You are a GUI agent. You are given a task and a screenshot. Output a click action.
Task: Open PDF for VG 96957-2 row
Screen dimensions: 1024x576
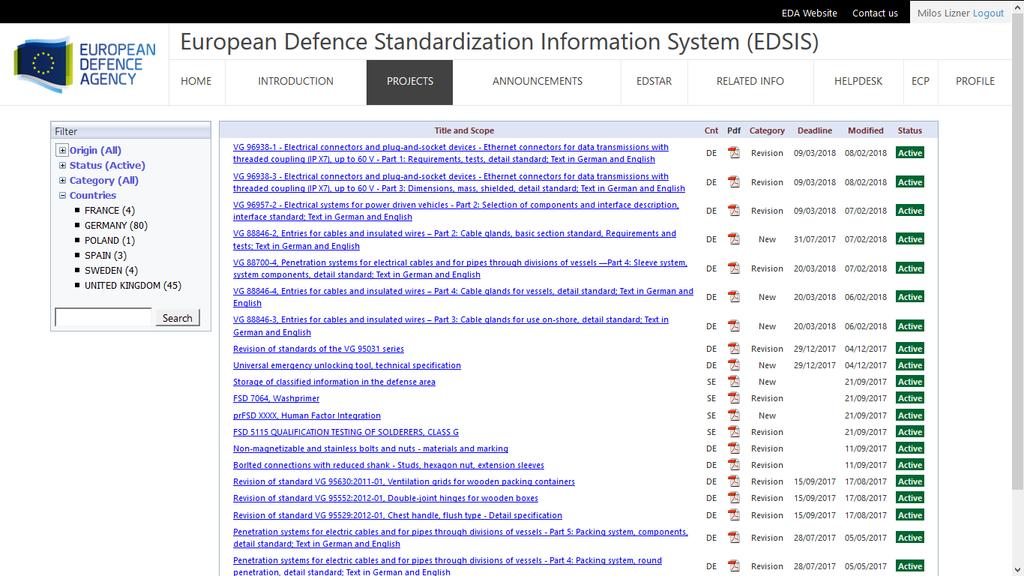click(734, 210)
